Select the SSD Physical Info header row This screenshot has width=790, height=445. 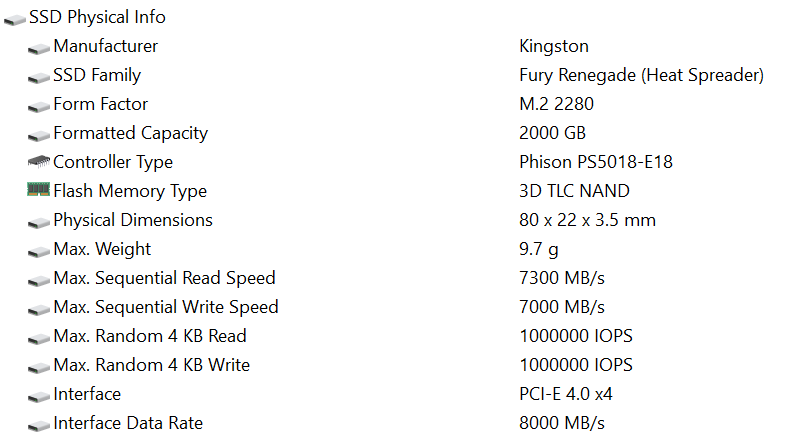coord(97,17)
